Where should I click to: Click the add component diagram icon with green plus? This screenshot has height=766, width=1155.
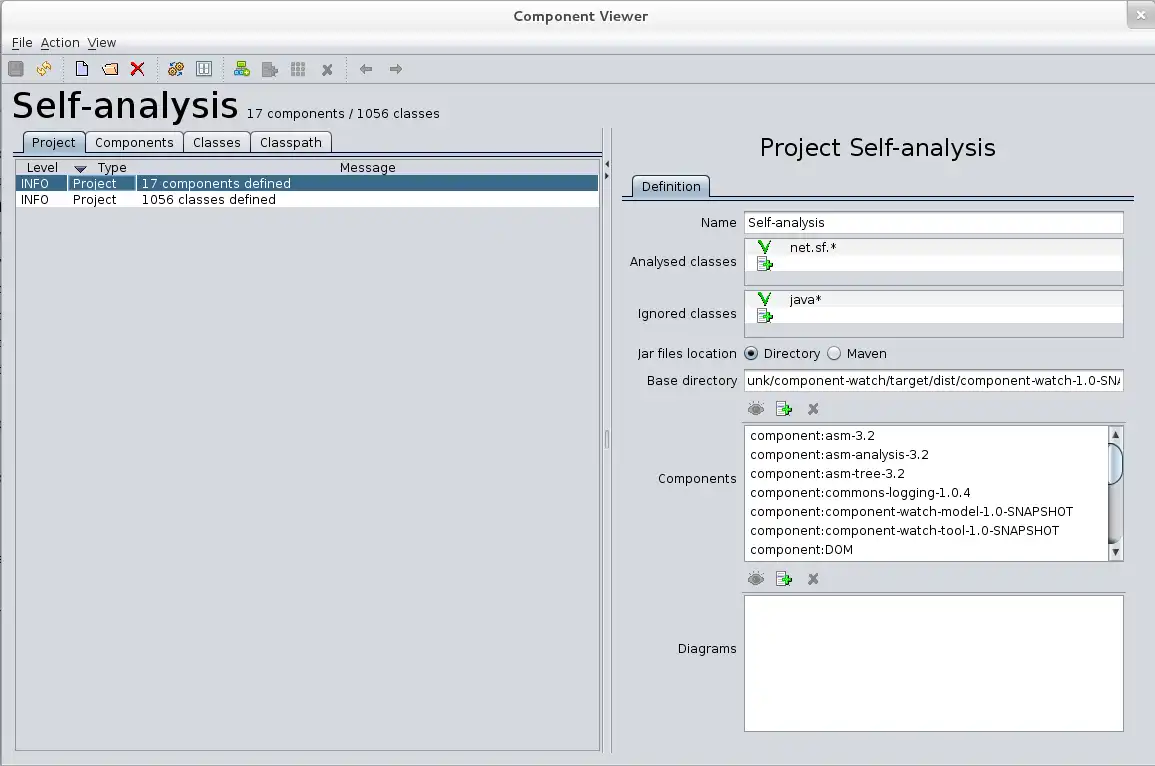[242, 69]
